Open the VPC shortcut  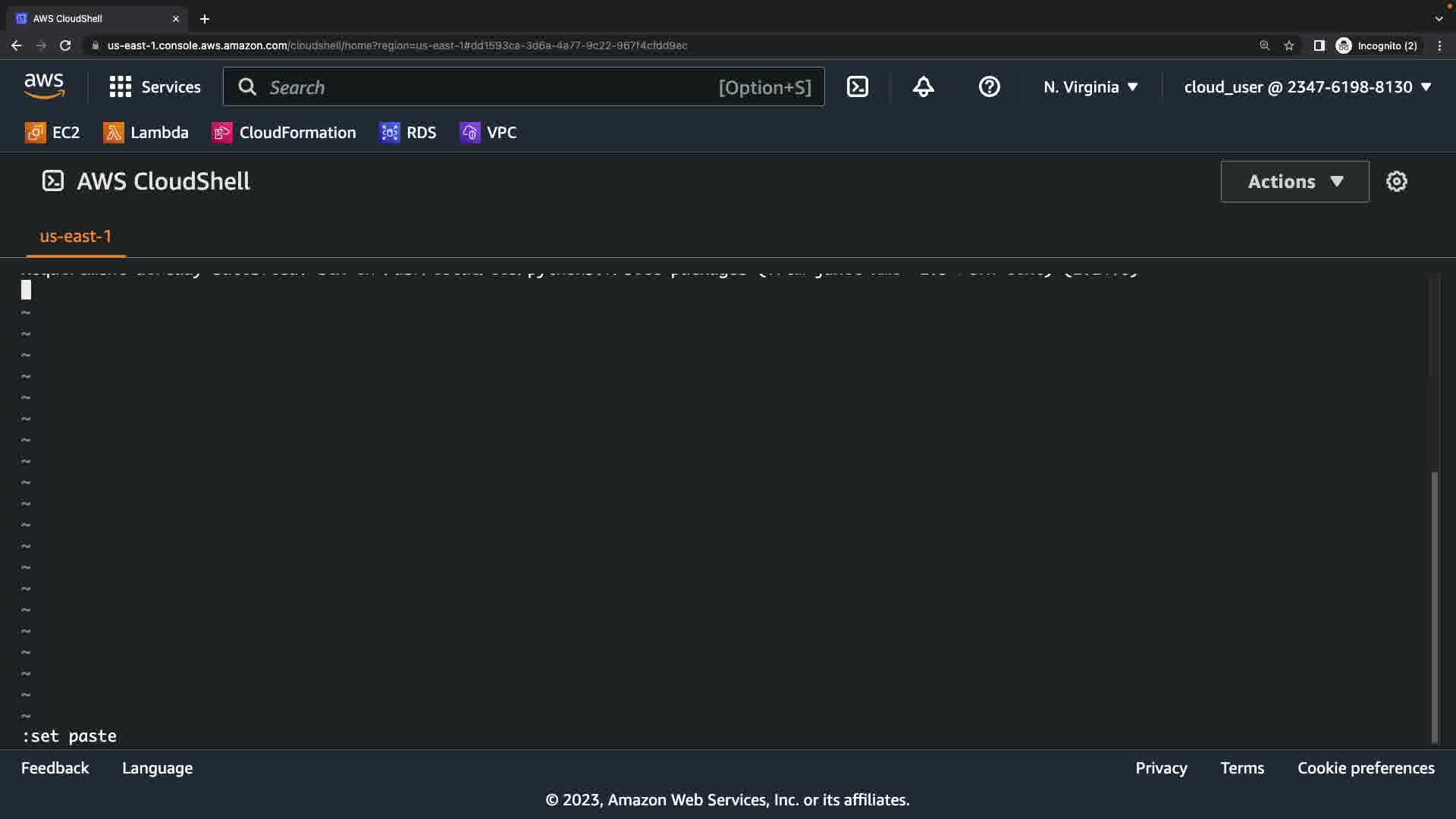tap(488, 133)
